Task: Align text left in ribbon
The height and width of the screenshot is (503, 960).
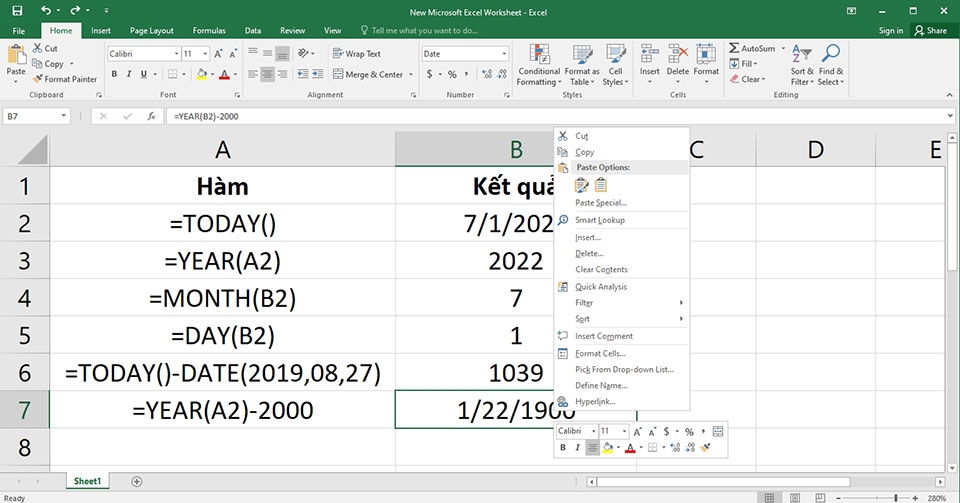Action: (x=253, y=74)
